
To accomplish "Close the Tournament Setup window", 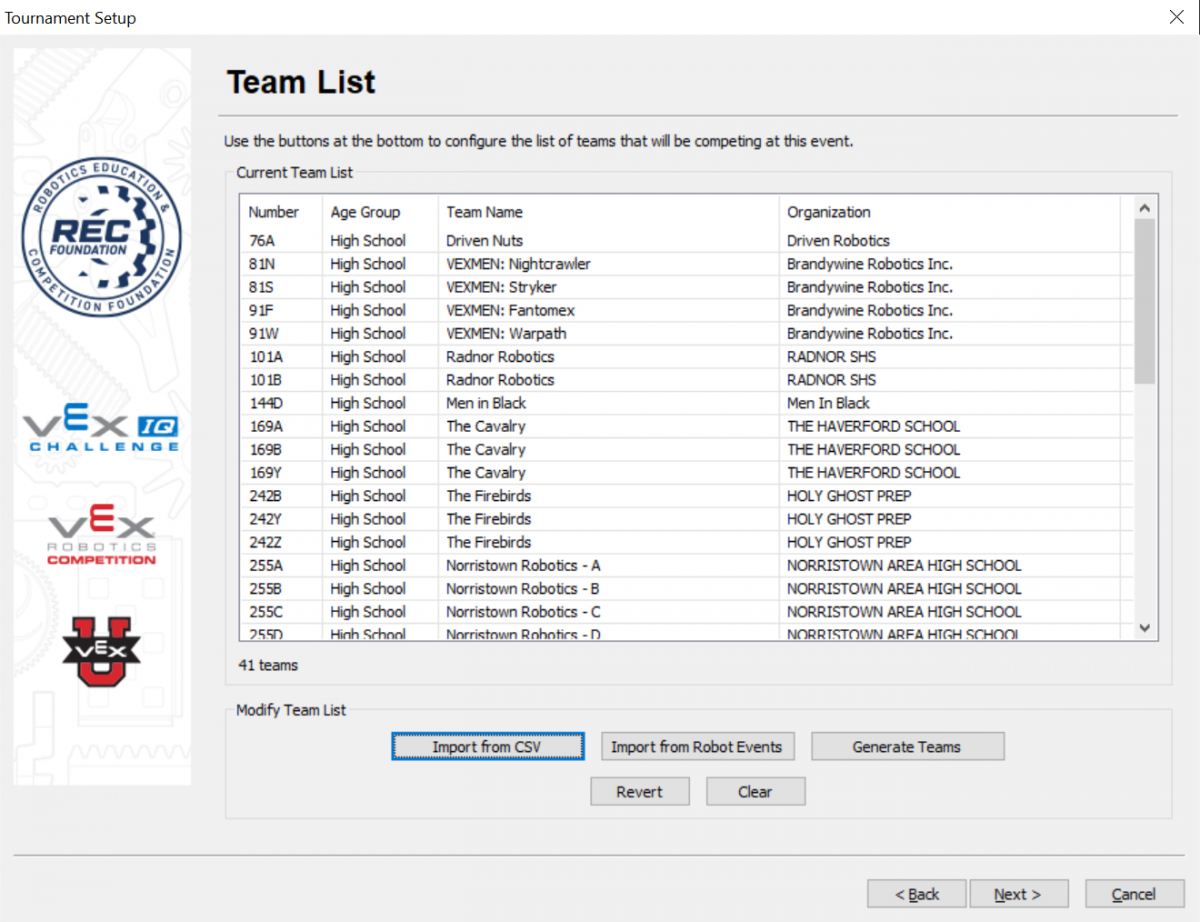I will [x=1176, y=17].
